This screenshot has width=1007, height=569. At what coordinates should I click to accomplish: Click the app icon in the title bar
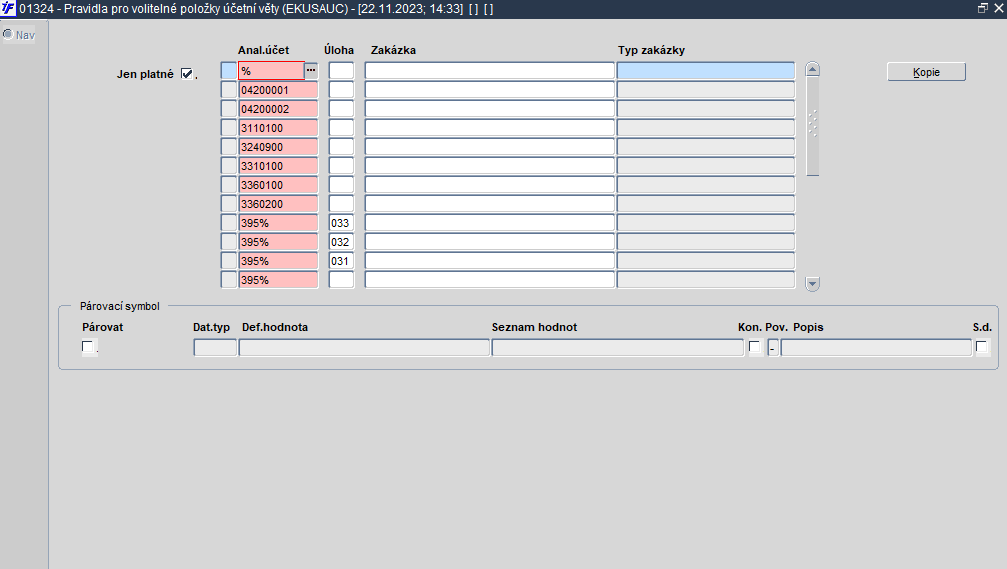click(8, 8)
